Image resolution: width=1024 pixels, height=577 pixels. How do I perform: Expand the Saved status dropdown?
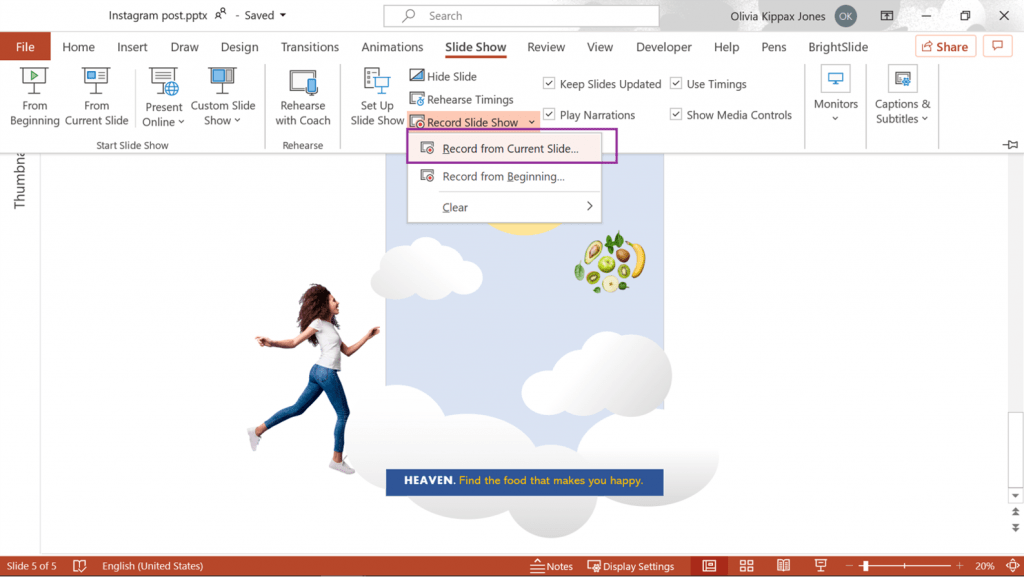(283, 15)
